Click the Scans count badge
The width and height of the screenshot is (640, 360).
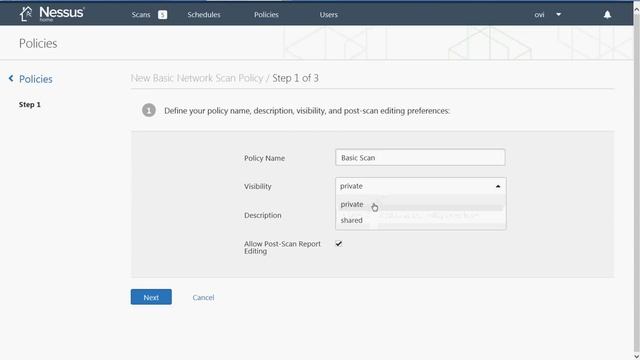(x=162, y=15)
